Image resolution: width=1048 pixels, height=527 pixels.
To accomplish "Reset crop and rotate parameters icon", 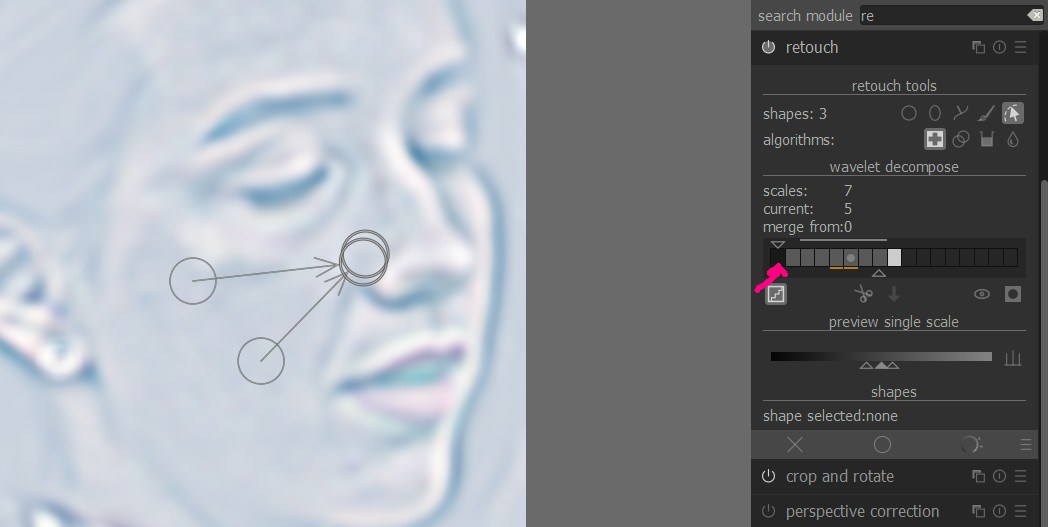I will [x=999, y=476].
